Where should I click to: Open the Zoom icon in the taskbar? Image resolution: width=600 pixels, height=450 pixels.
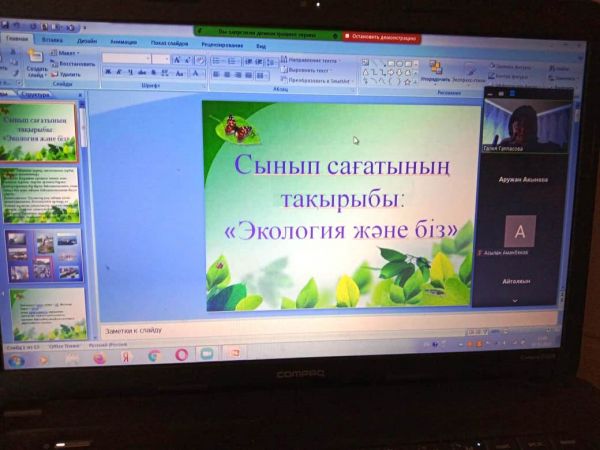click(x=207, y=354)
